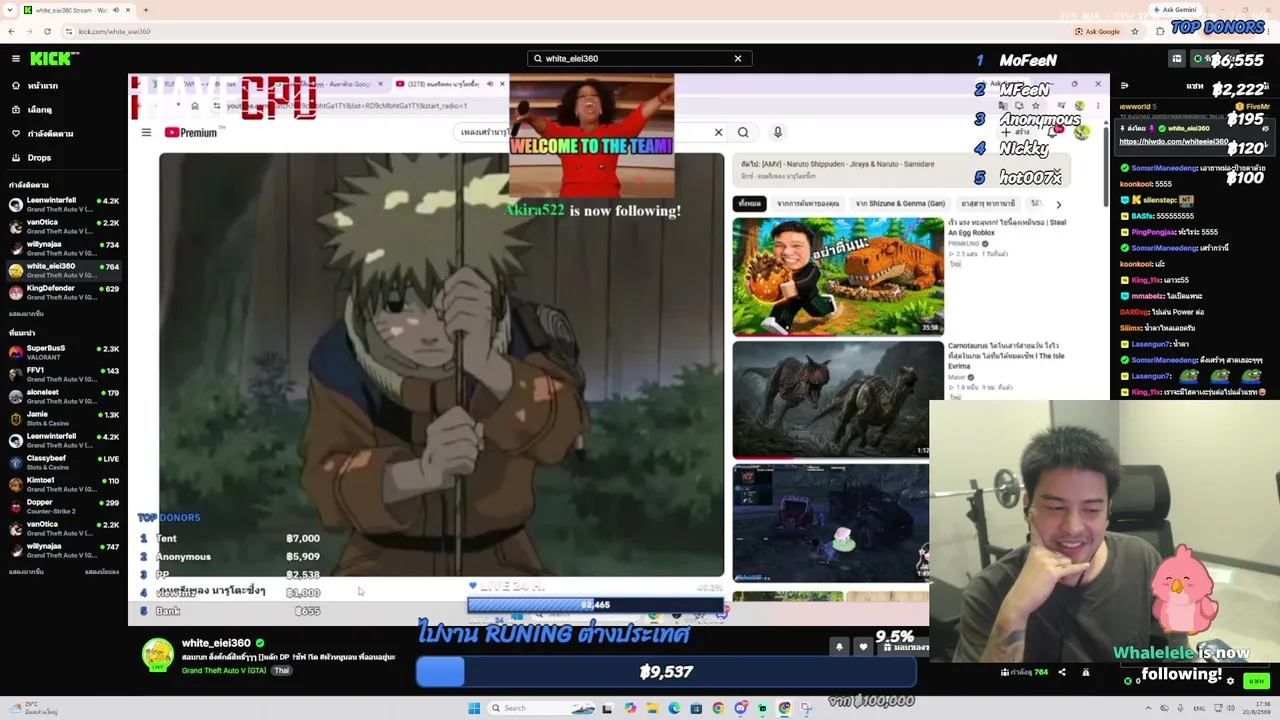Click the Kick search box with white_eiei360

click(x=639, y=59)
